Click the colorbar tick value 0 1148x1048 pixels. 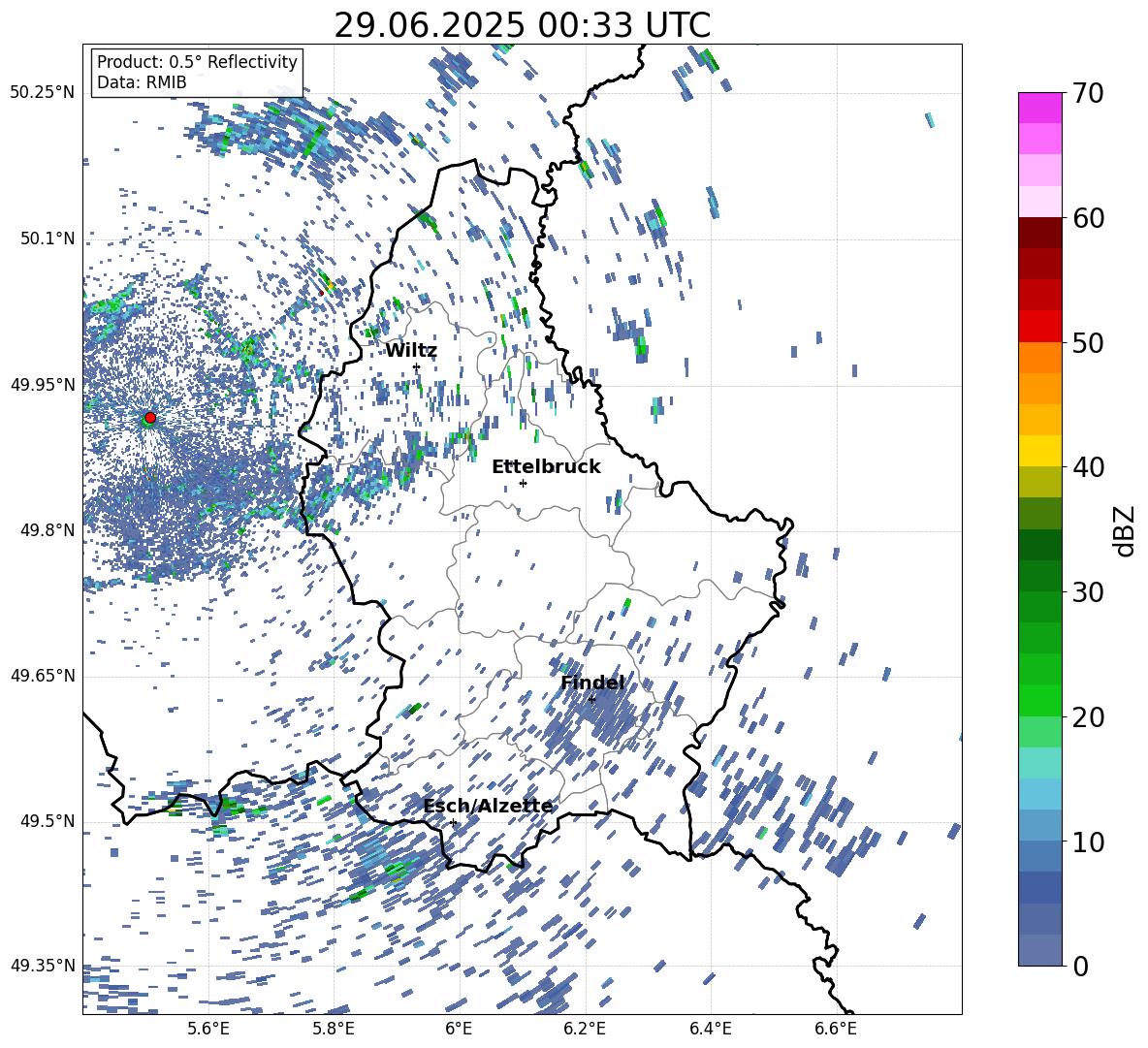(x=1081, y=966)
